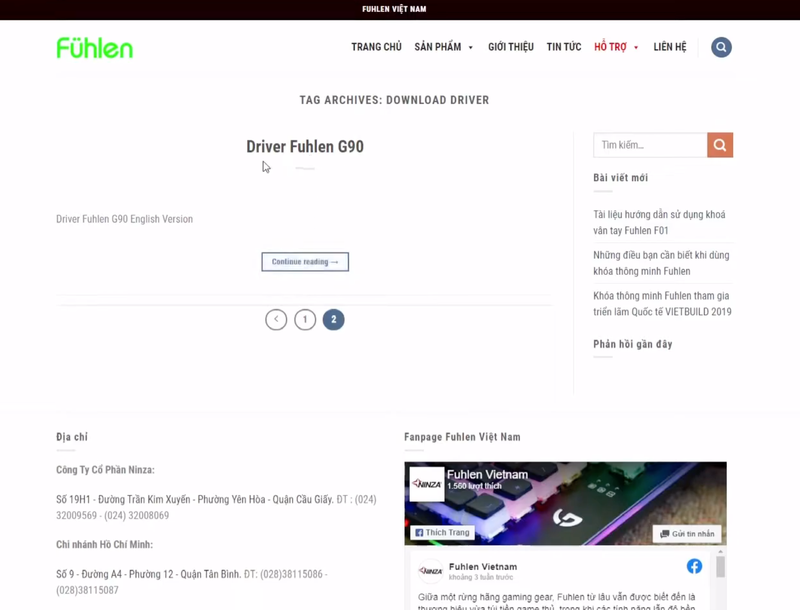Click the Fanpage Fuhlen Việt Nam heading

coord(462,437)
